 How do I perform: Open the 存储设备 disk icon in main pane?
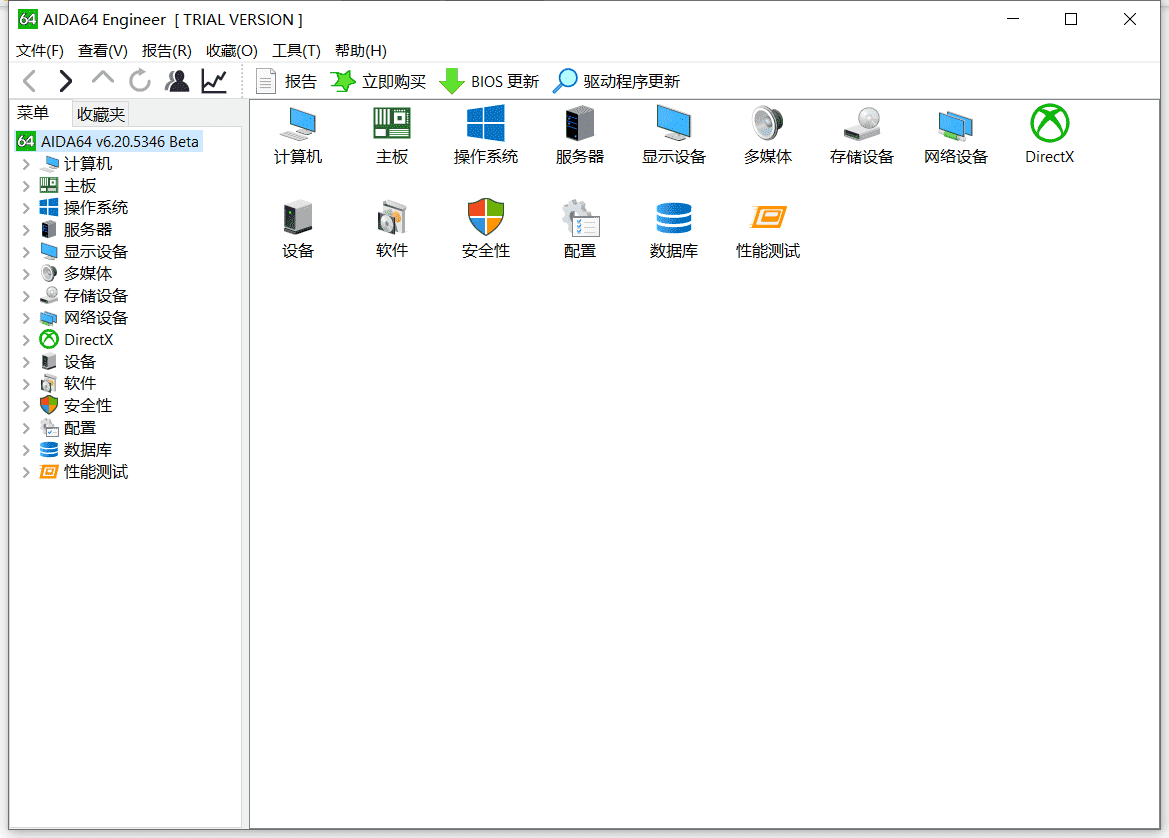[861, 135]
